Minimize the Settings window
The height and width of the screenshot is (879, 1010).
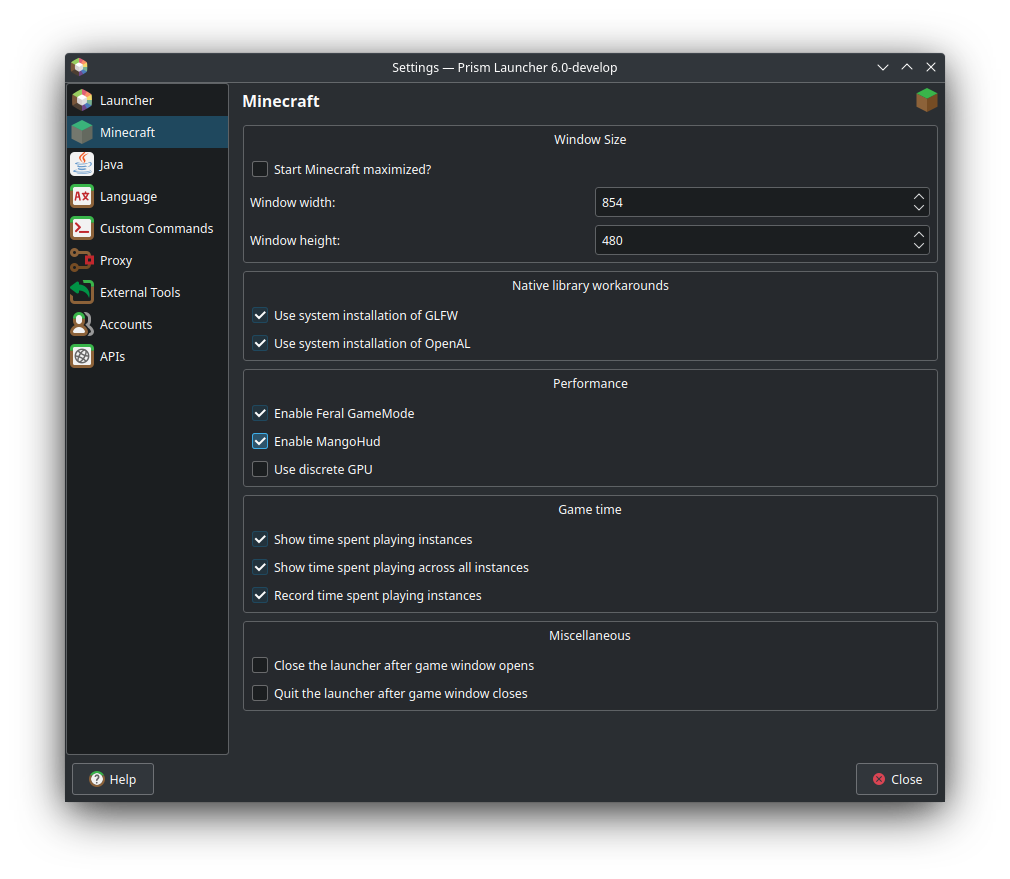[882, 67]
